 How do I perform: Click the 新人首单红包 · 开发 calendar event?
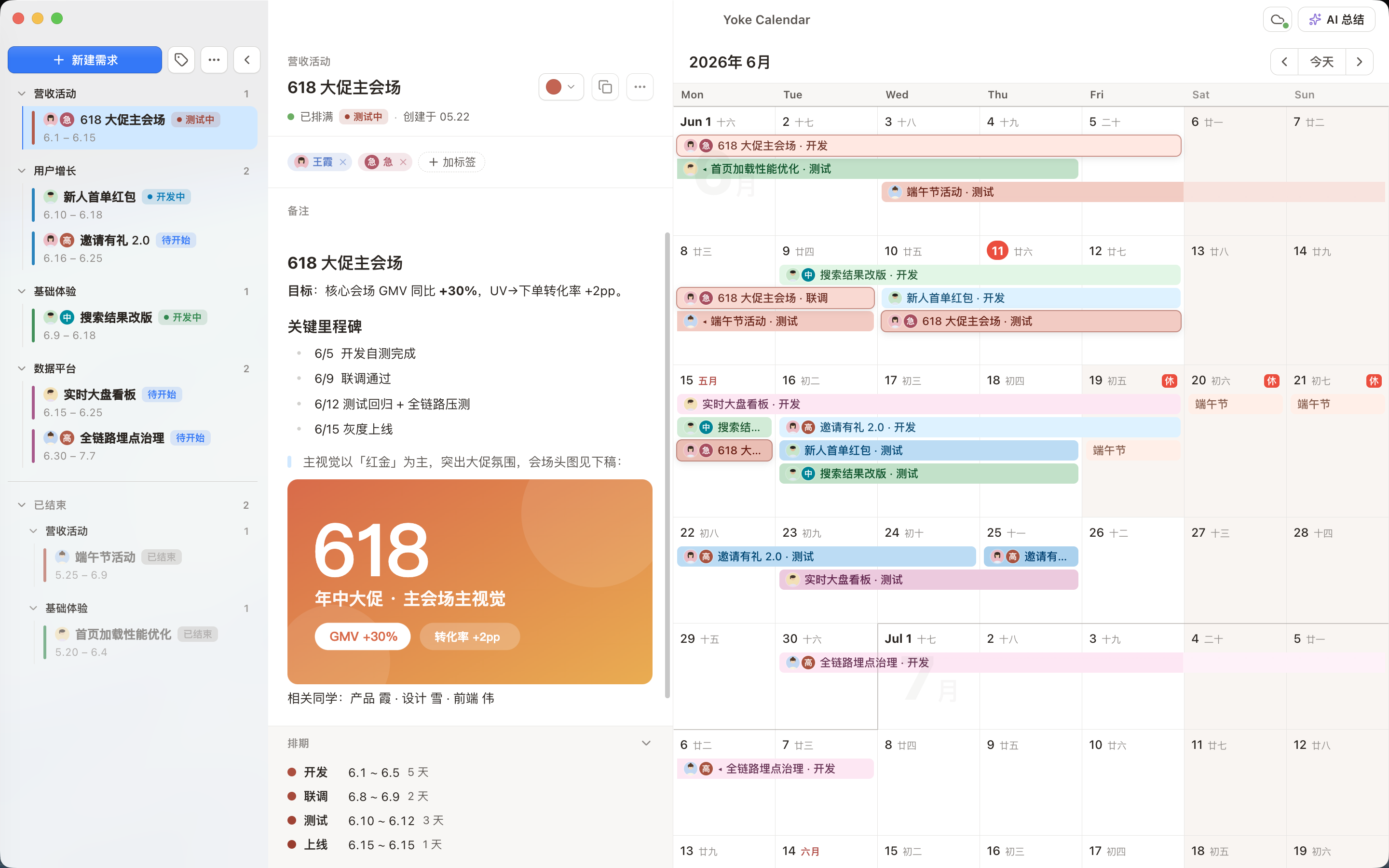[1031, 298]
